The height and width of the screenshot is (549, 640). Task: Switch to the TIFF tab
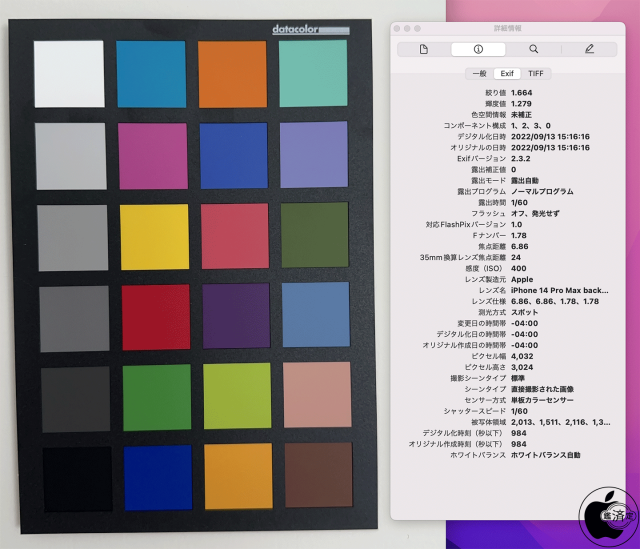coord(535,73)
